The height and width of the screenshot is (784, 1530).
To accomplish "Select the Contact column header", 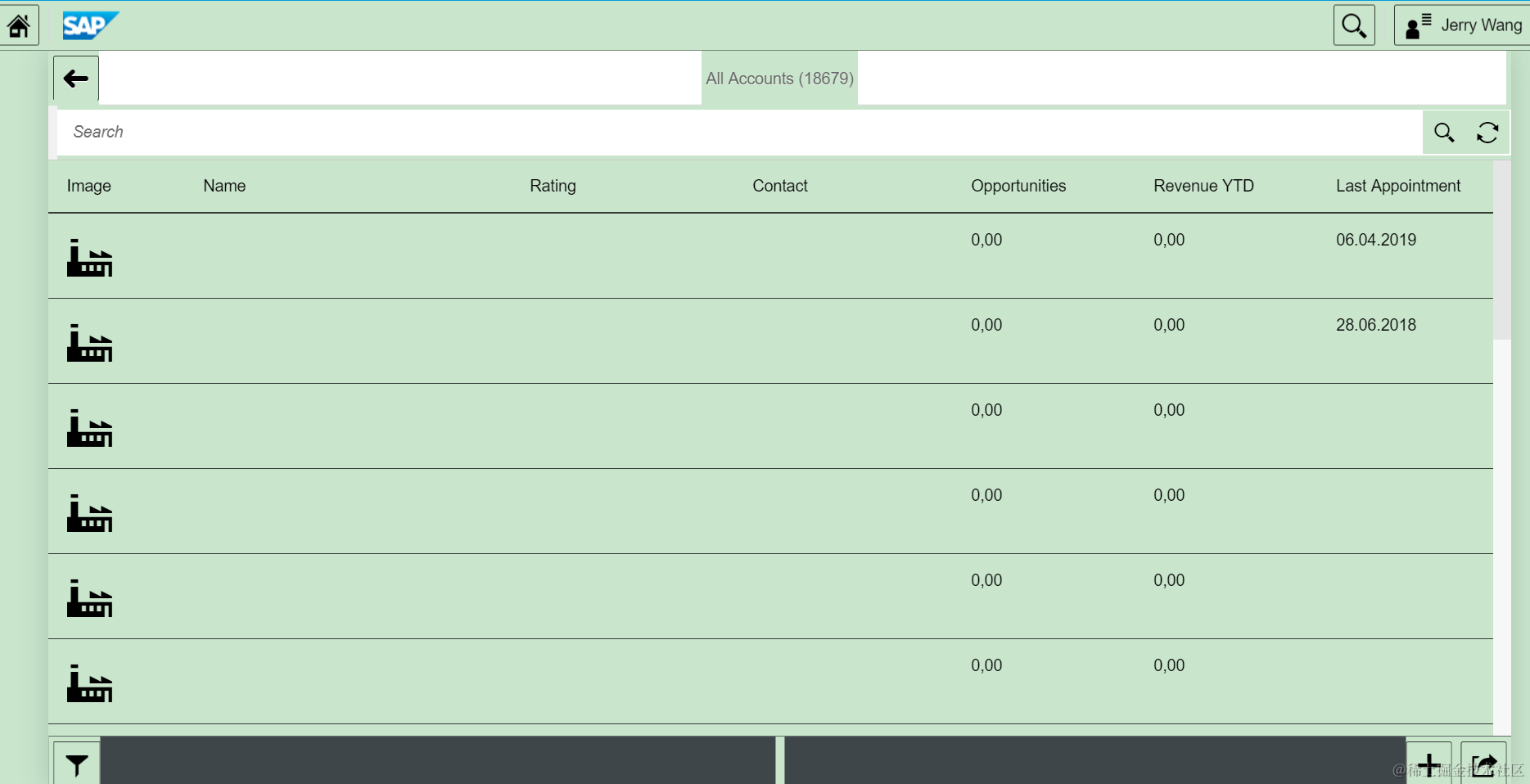I will 780,186.
